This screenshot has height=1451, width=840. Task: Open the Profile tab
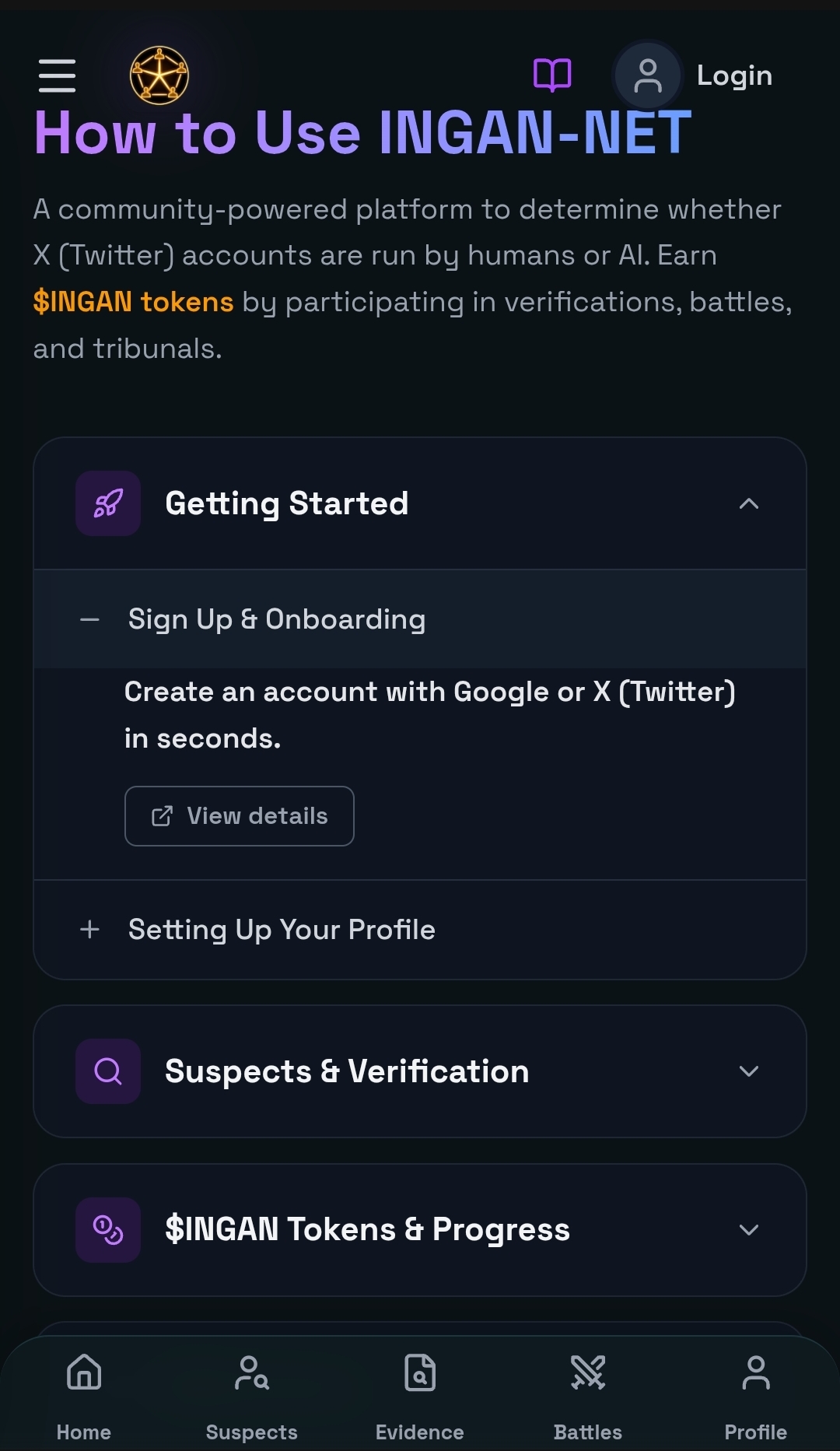click(755, 1393)
